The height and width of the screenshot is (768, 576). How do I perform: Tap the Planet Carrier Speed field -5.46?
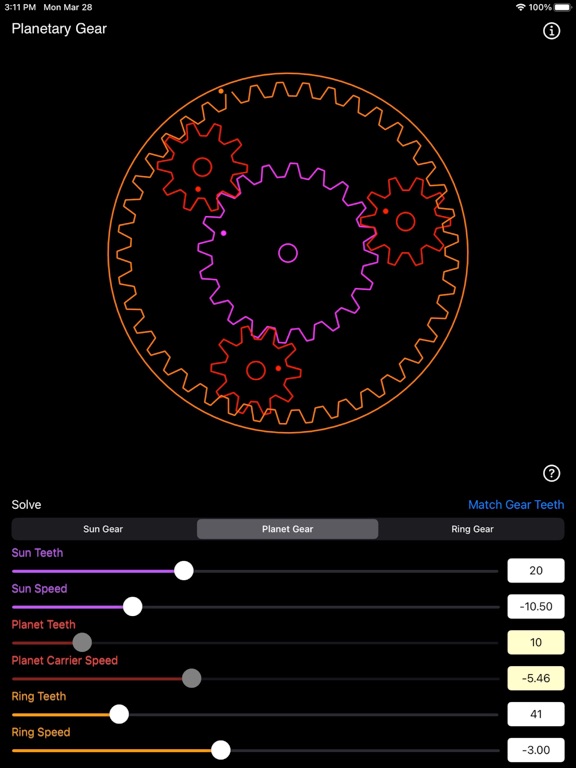536,678
